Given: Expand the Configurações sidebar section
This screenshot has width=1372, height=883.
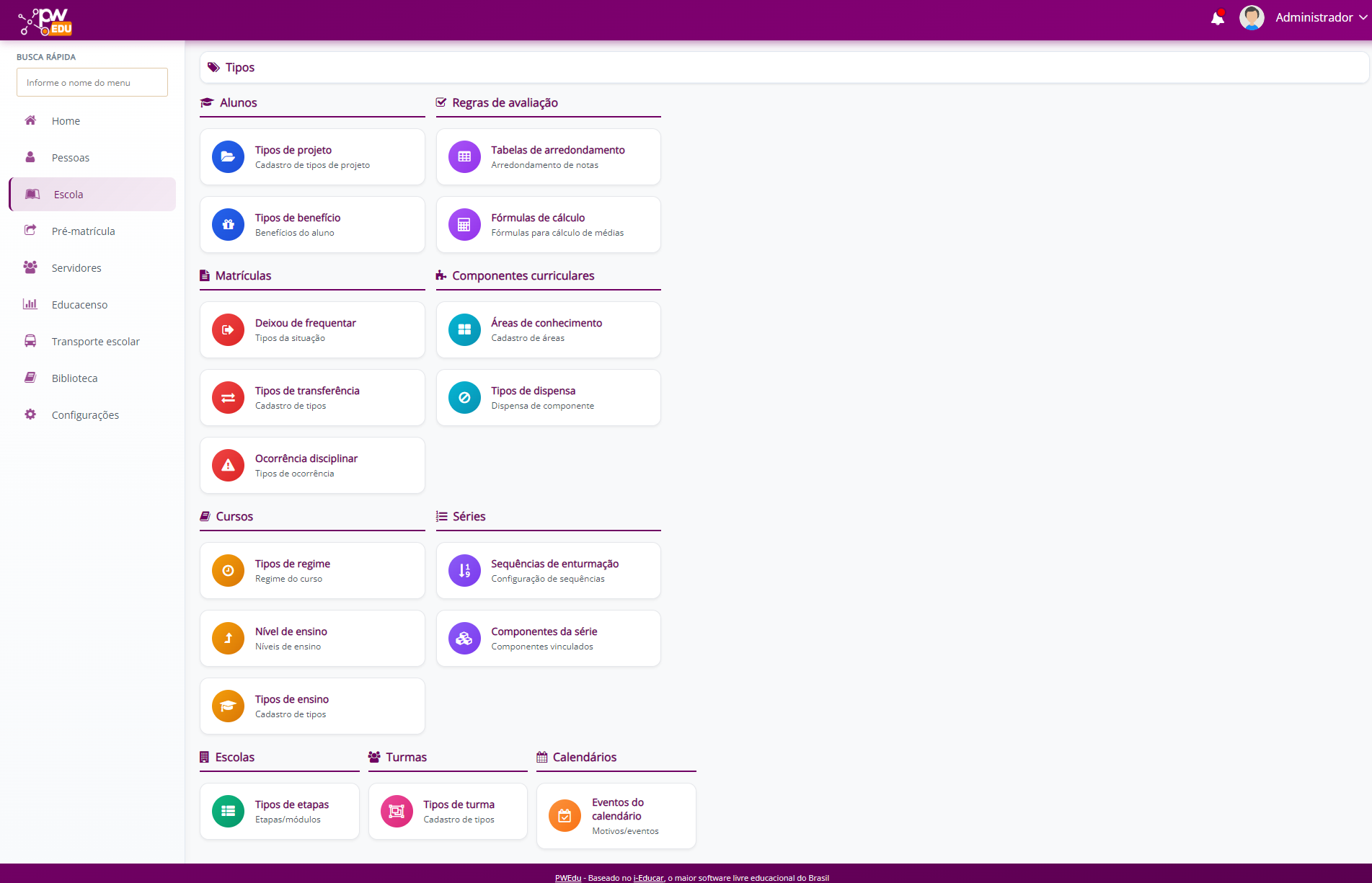Looking at the screenshot, I should pyautogui.click(x=85, y=415).
